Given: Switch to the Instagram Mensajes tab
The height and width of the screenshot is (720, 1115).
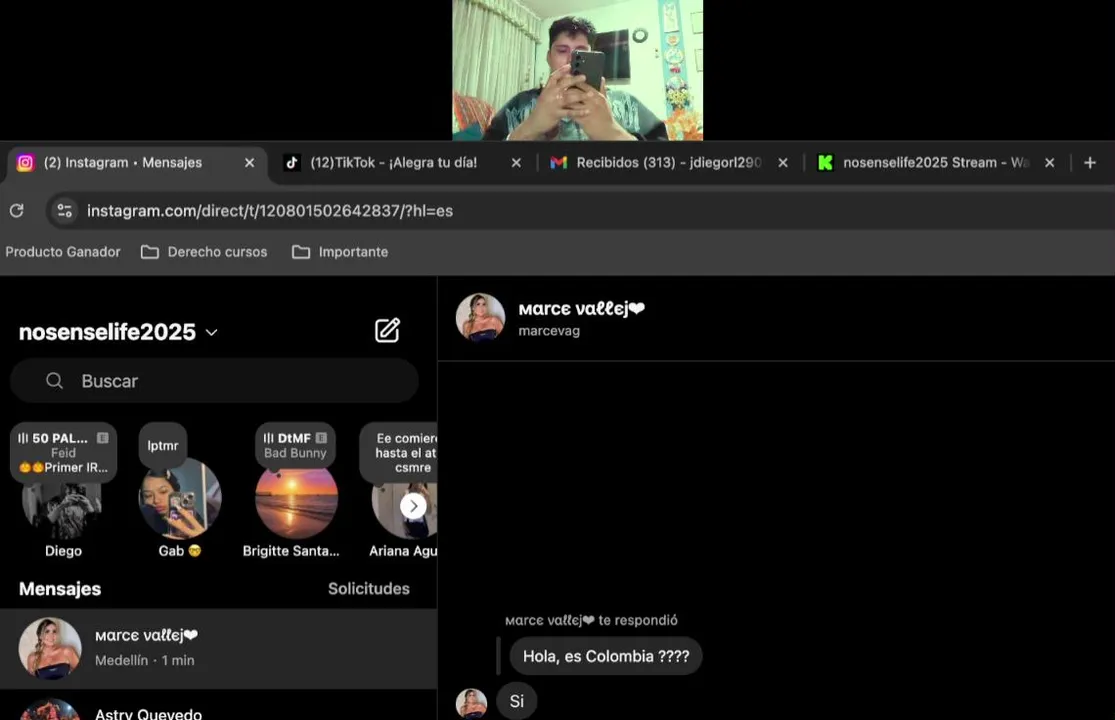Looking at the screenshot, I should tap(135, 163).
